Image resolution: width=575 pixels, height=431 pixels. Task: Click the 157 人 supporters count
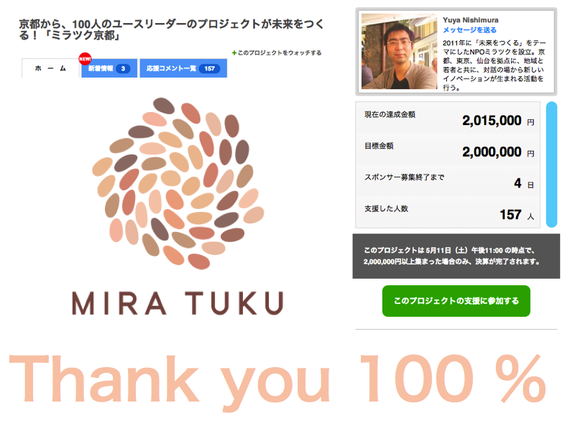coord(517,215)
